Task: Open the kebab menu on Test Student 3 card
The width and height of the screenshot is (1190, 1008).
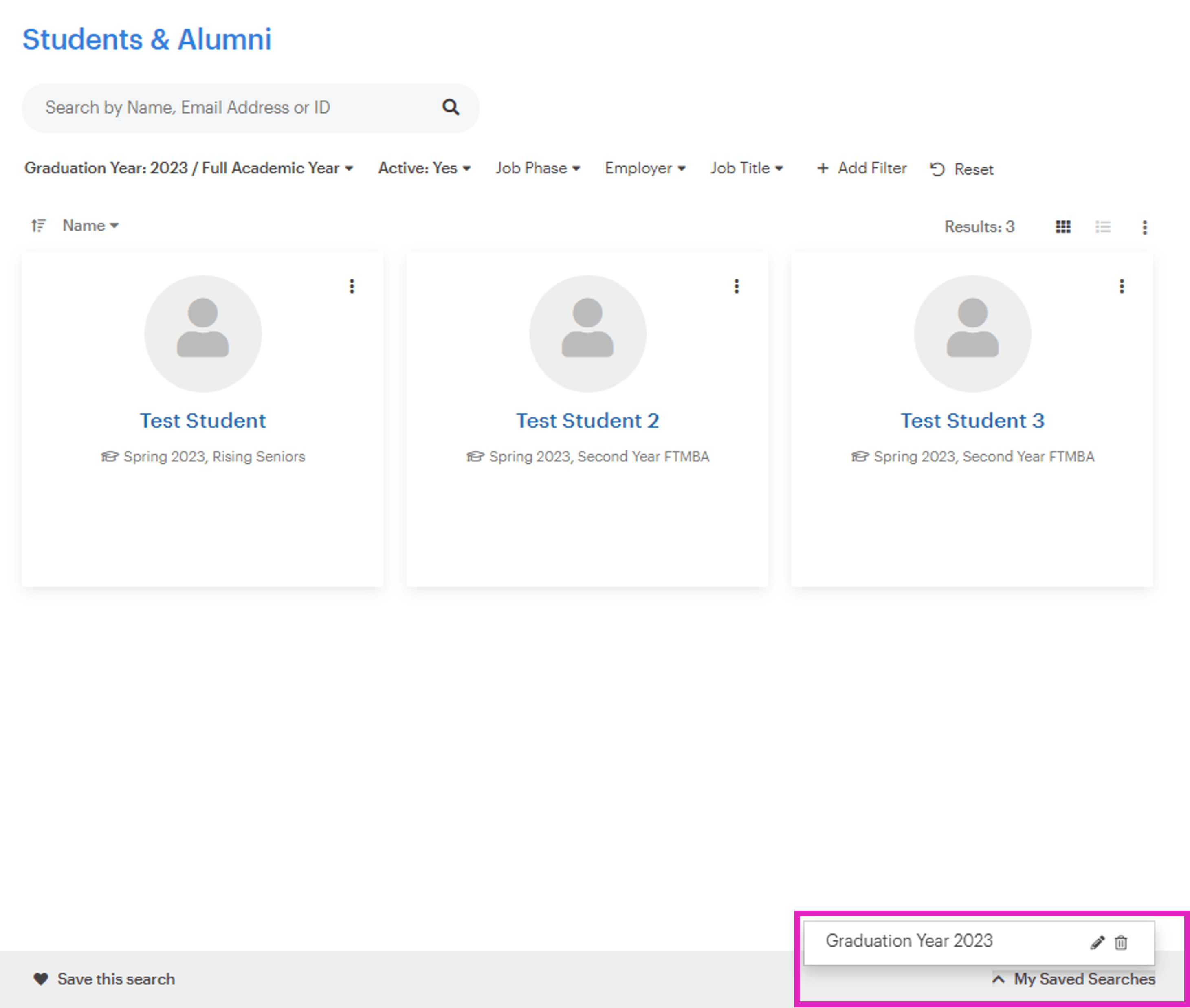Action: click(x=1122, y=286)
